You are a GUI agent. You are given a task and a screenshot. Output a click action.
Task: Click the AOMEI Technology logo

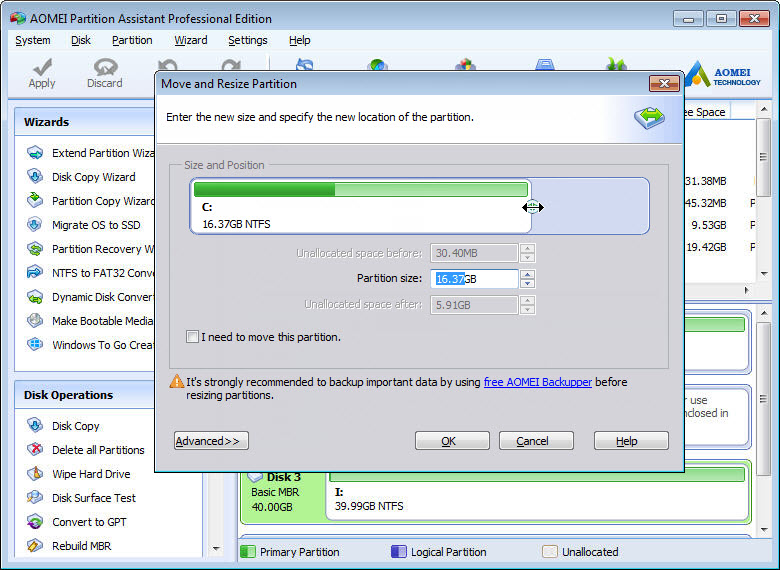[724, 75]
